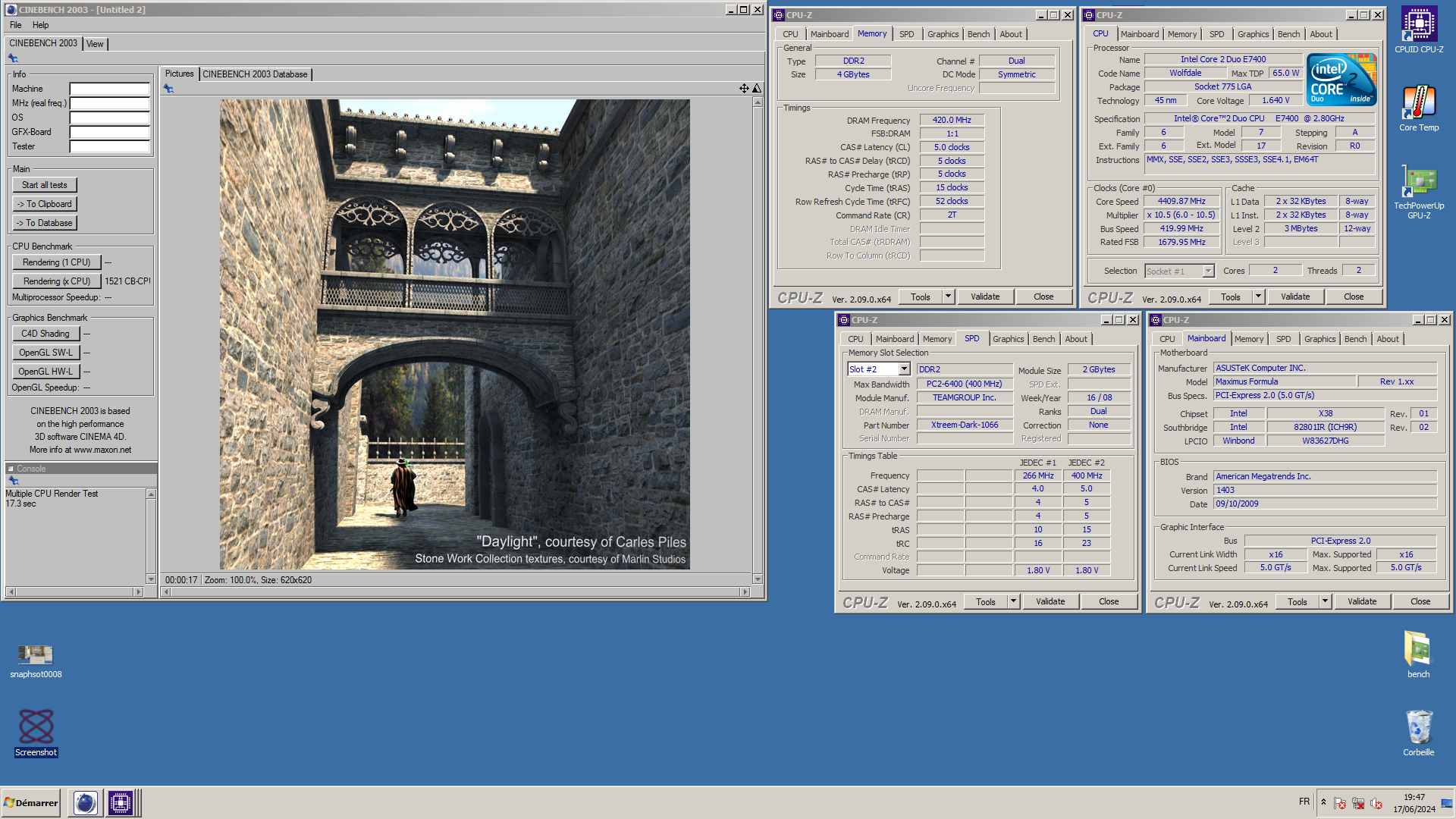Screen dimensions: 1456x819
Task: Click CPU-Z taskbar button
Action: tap(120, 802)
